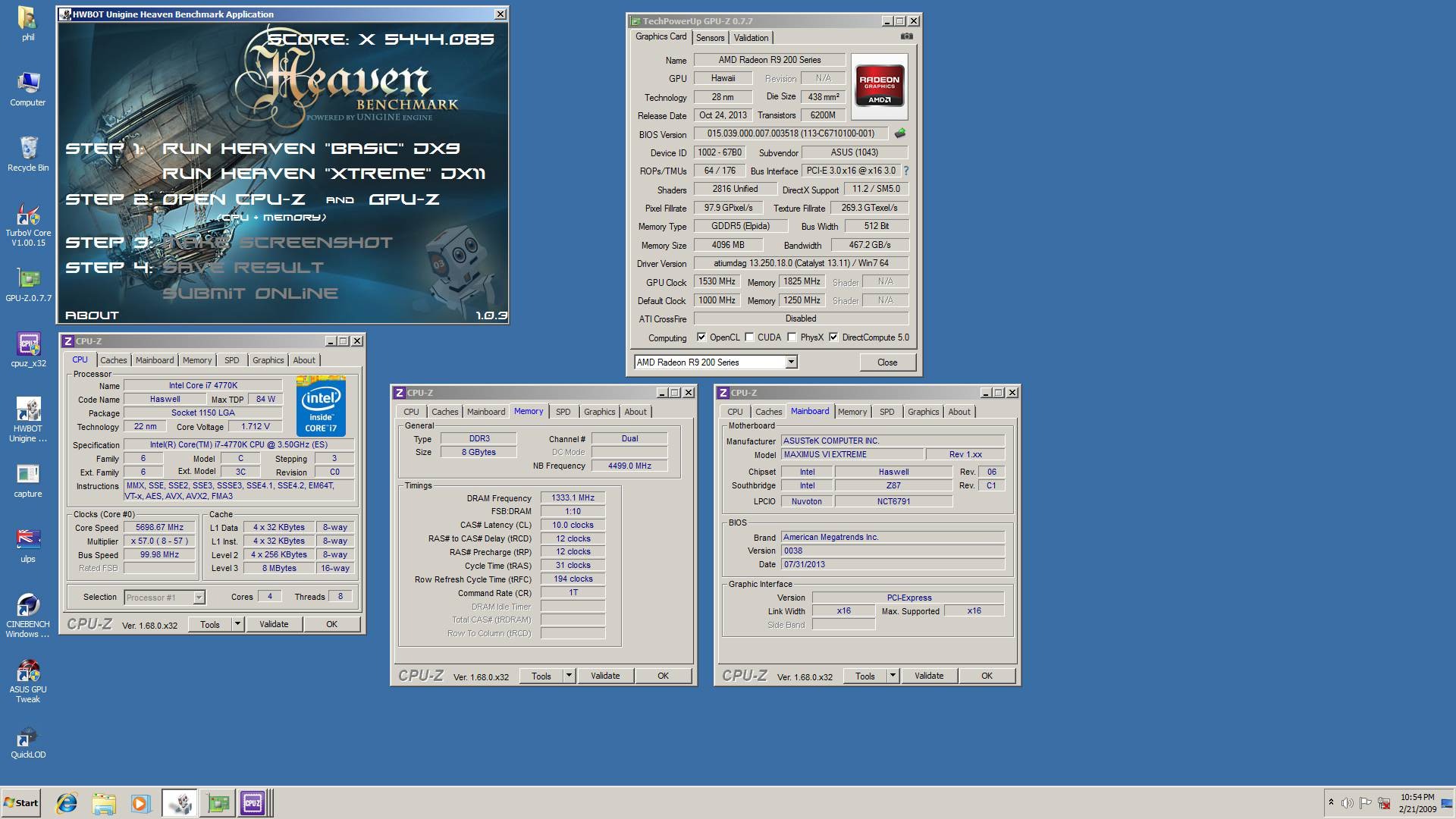1456x819 pixels.
Task: Switch to GPU-Z Validation tab
Action: [752, 38]
